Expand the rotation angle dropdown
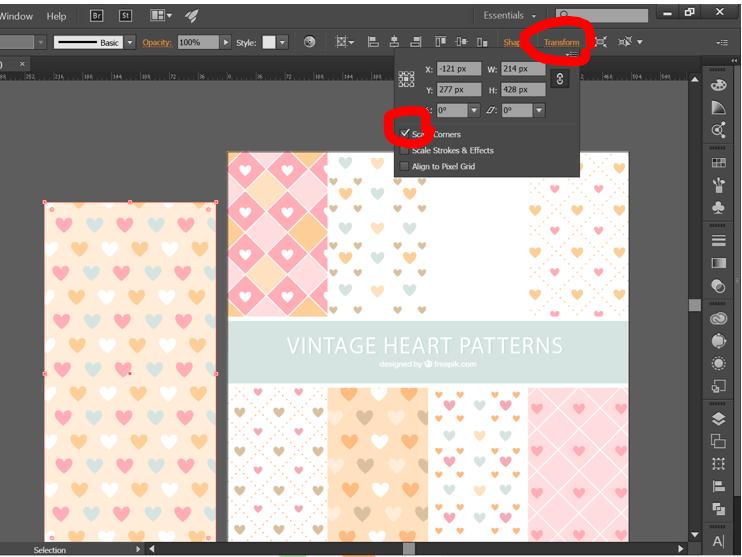This screenshot has width=742, height=557. coord(474,110)
